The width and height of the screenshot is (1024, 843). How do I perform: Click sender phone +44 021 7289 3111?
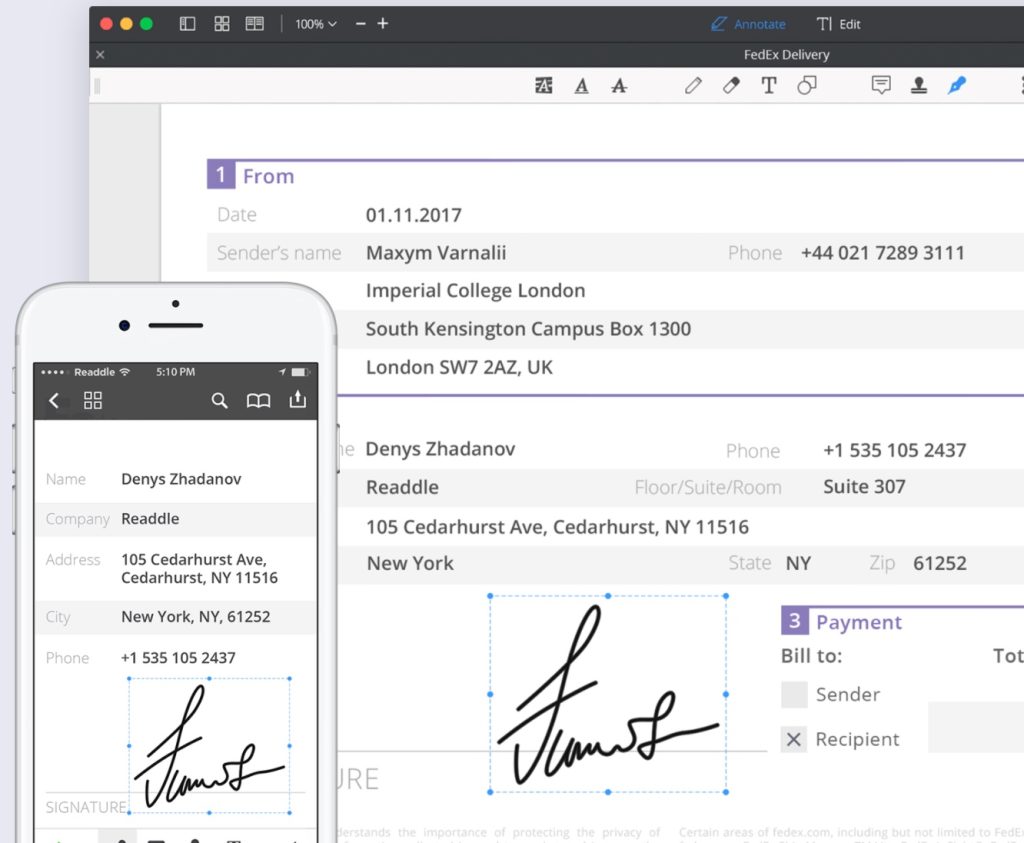[x=882, y=253]
